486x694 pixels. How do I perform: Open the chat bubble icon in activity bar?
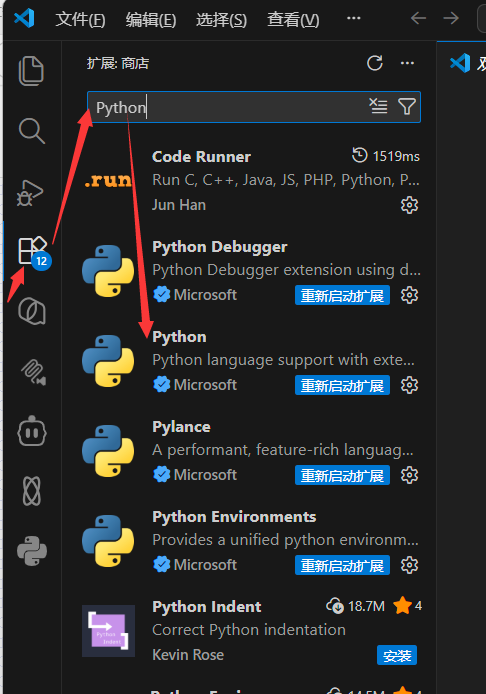point(32,311)
